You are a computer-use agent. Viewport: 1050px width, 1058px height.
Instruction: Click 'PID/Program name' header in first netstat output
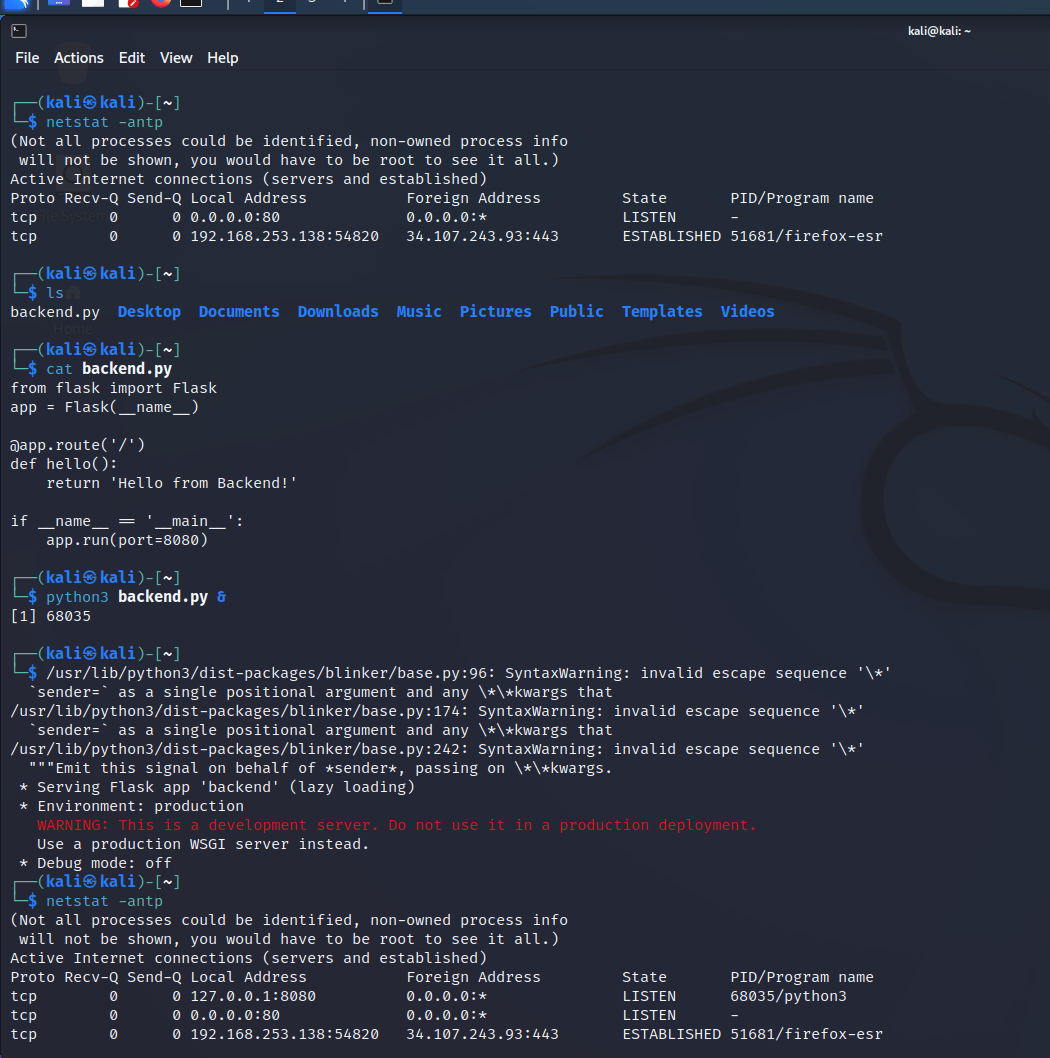coord(802,198)
